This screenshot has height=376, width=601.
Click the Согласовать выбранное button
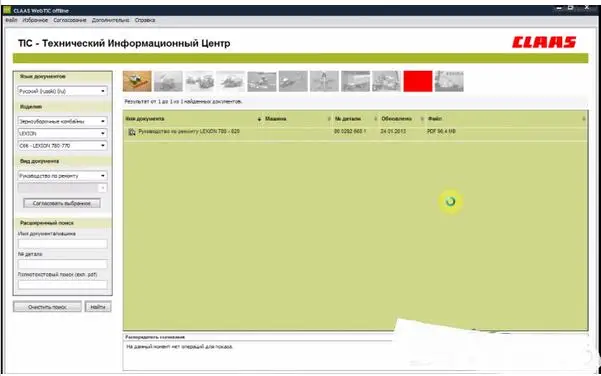click(62, 203)
